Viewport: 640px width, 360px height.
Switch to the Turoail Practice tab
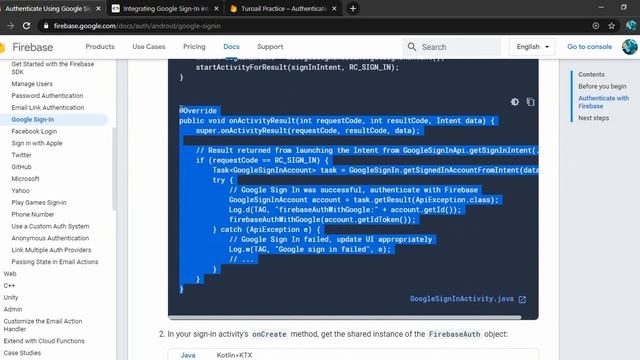[283, 9]
